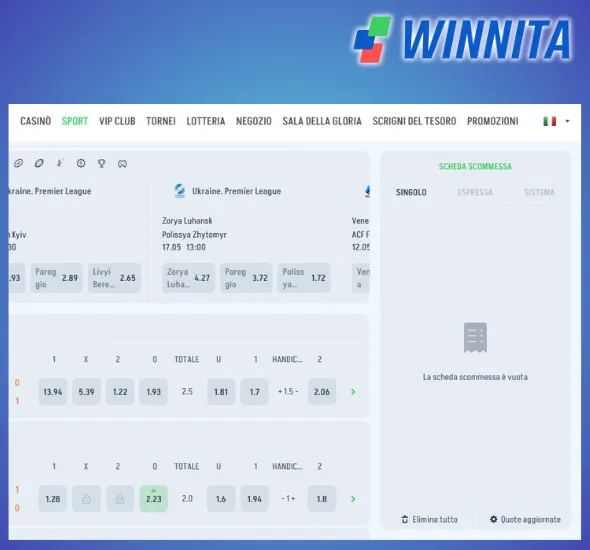Select handicap 1 odds 1.94
The width and height of the screenshot is (590, 550).
click(254, 499)
